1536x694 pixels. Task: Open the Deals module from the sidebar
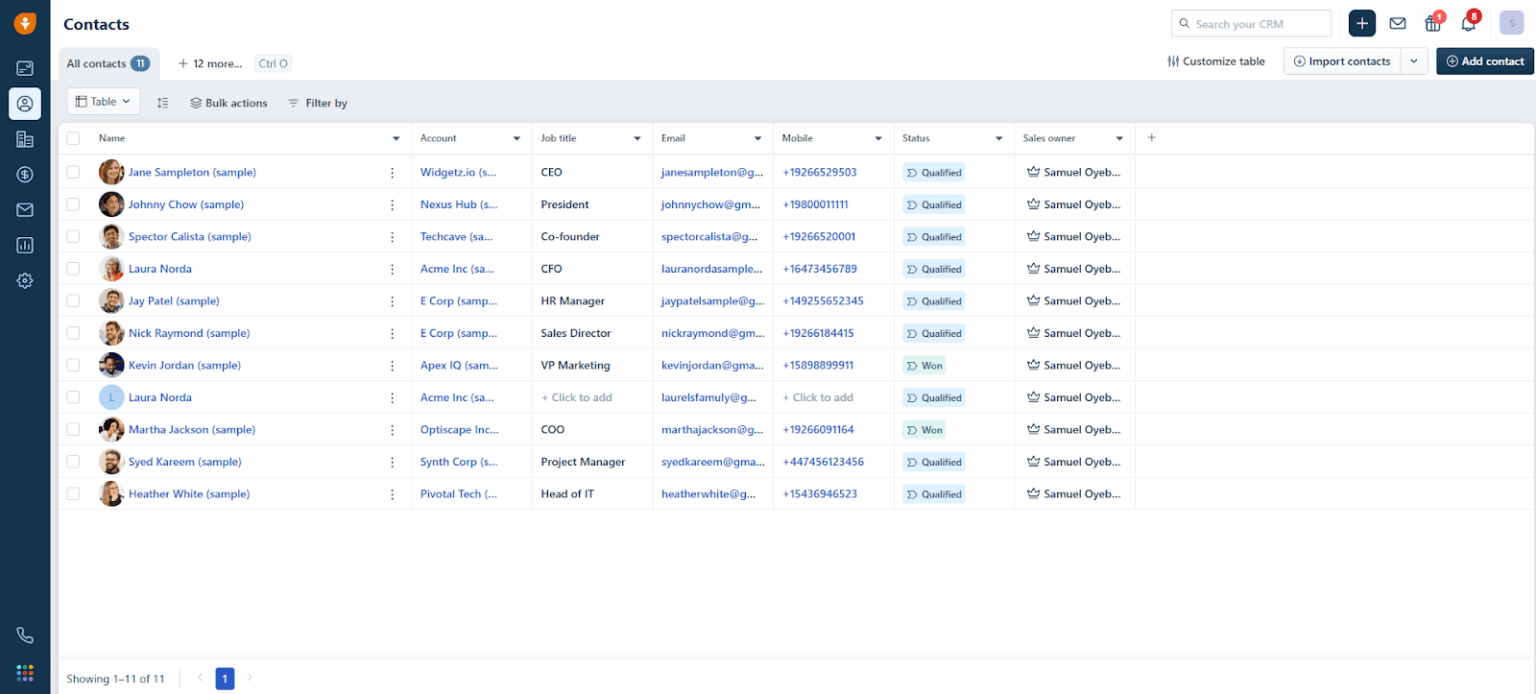coord(25,174)
